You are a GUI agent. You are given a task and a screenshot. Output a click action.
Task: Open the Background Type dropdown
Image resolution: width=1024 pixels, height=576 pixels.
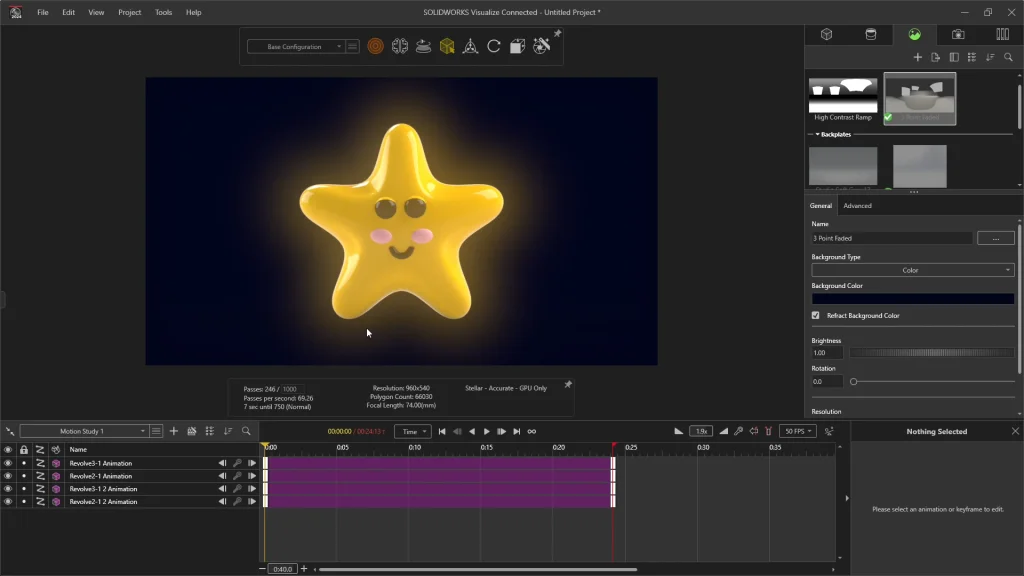(912, 270)
